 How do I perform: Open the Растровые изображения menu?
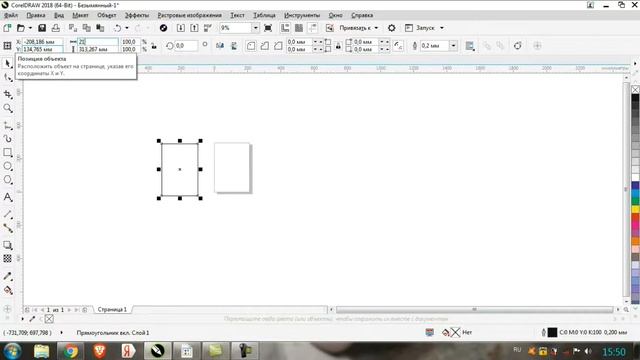189,15
